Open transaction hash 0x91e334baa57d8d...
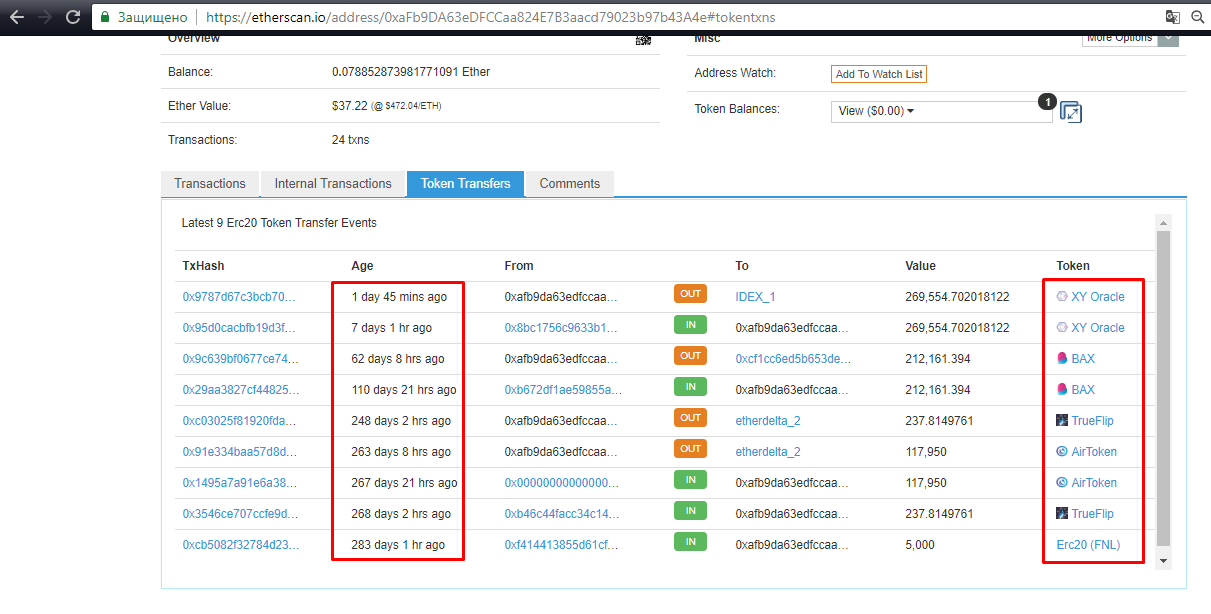Viewport: 1211px width, 614px height. [239, 452]
